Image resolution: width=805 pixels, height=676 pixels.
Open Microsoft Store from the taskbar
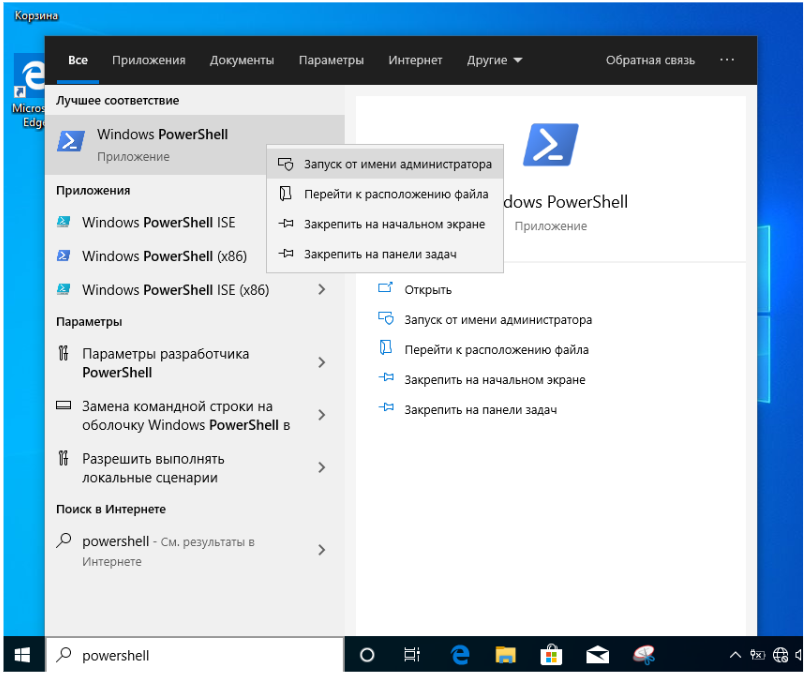pyautogui.click(x=552, y=655)
